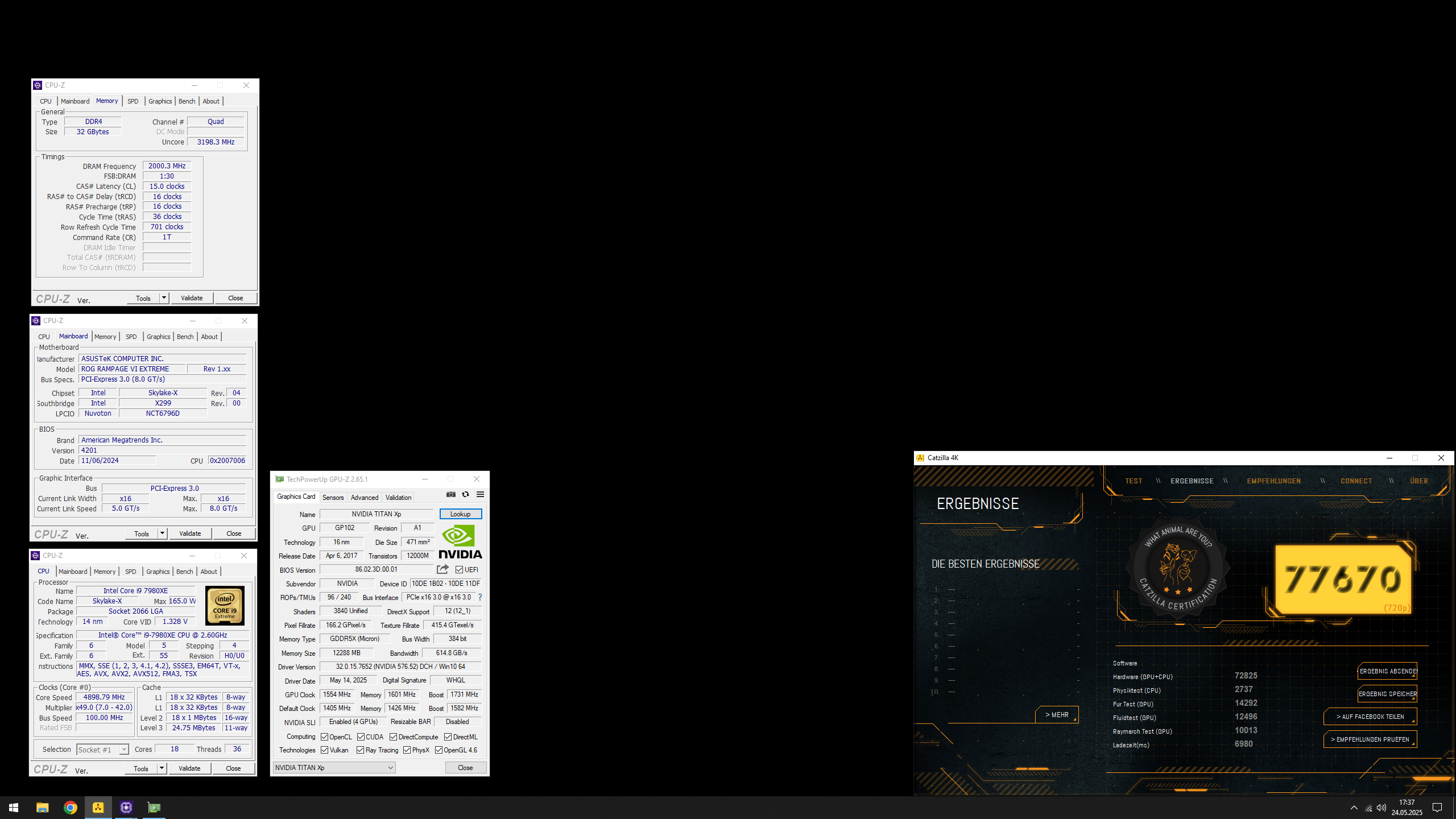Click AUF FACEBOOK TEILEN button
Screen dimensions: 1456x819
coord(1370,717)
